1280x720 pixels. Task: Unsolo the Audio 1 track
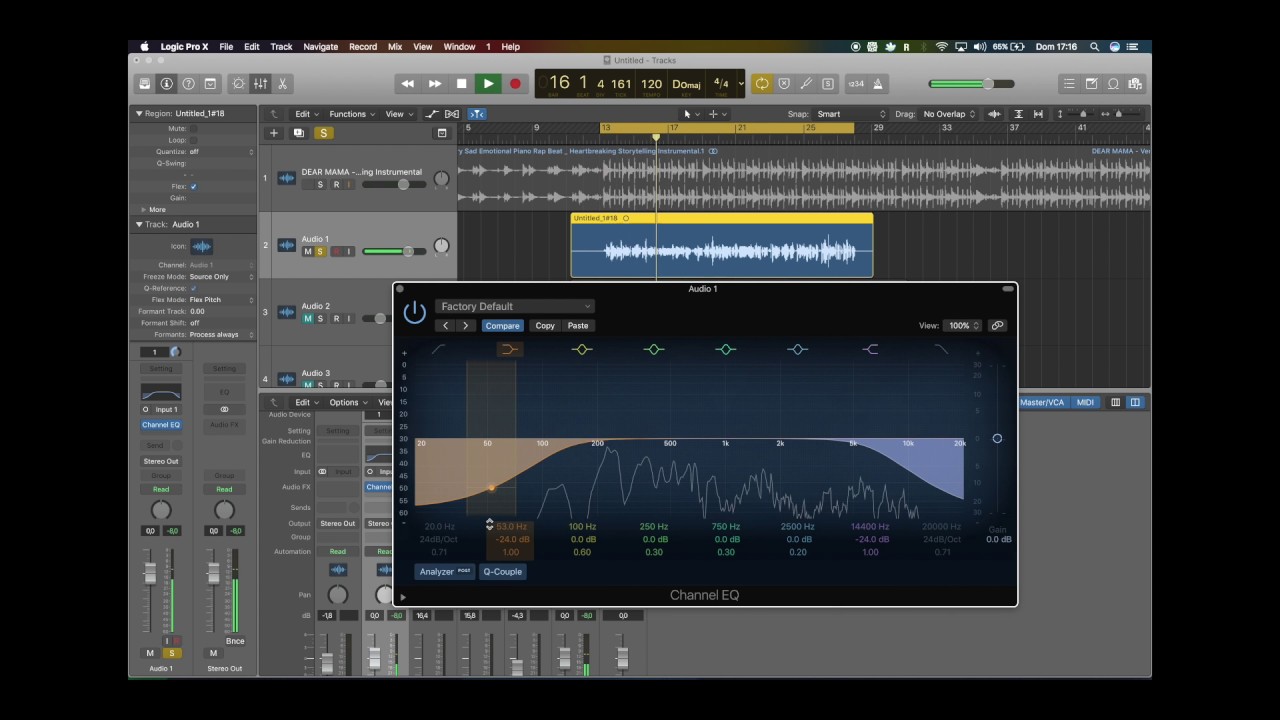tap(320, 251)
